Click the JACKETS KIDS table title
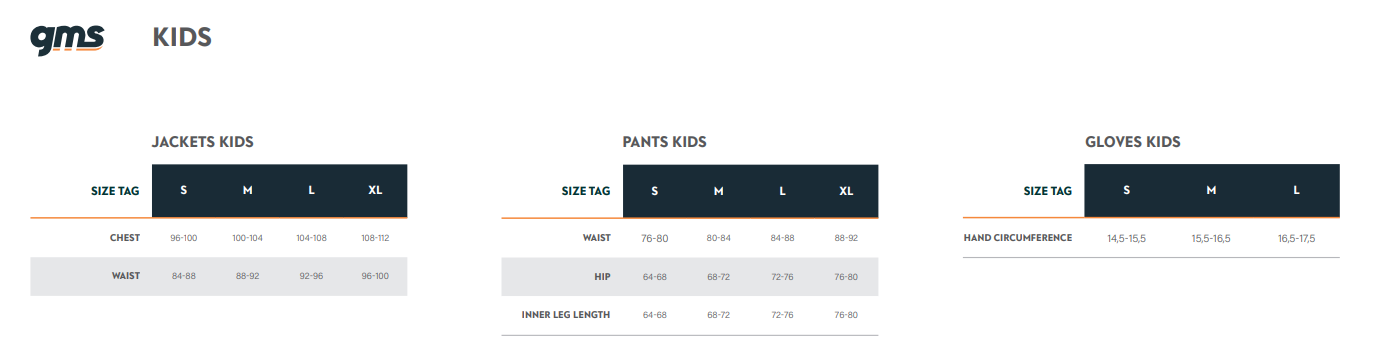The image size is (1398, 362). tap(203, 142)
